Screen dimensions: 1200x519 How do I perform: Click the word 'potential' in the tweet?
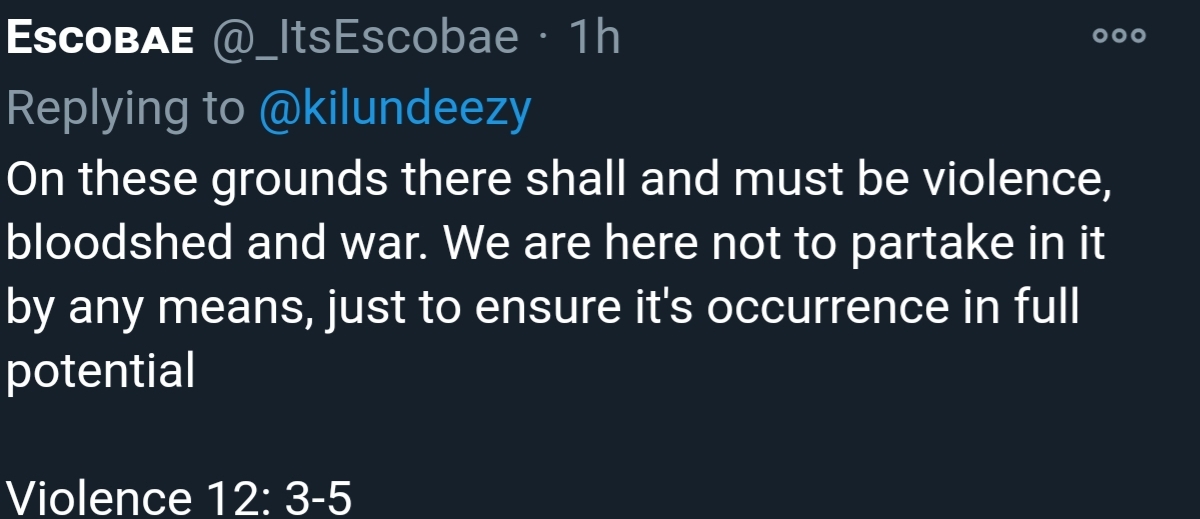coord(100,372)
